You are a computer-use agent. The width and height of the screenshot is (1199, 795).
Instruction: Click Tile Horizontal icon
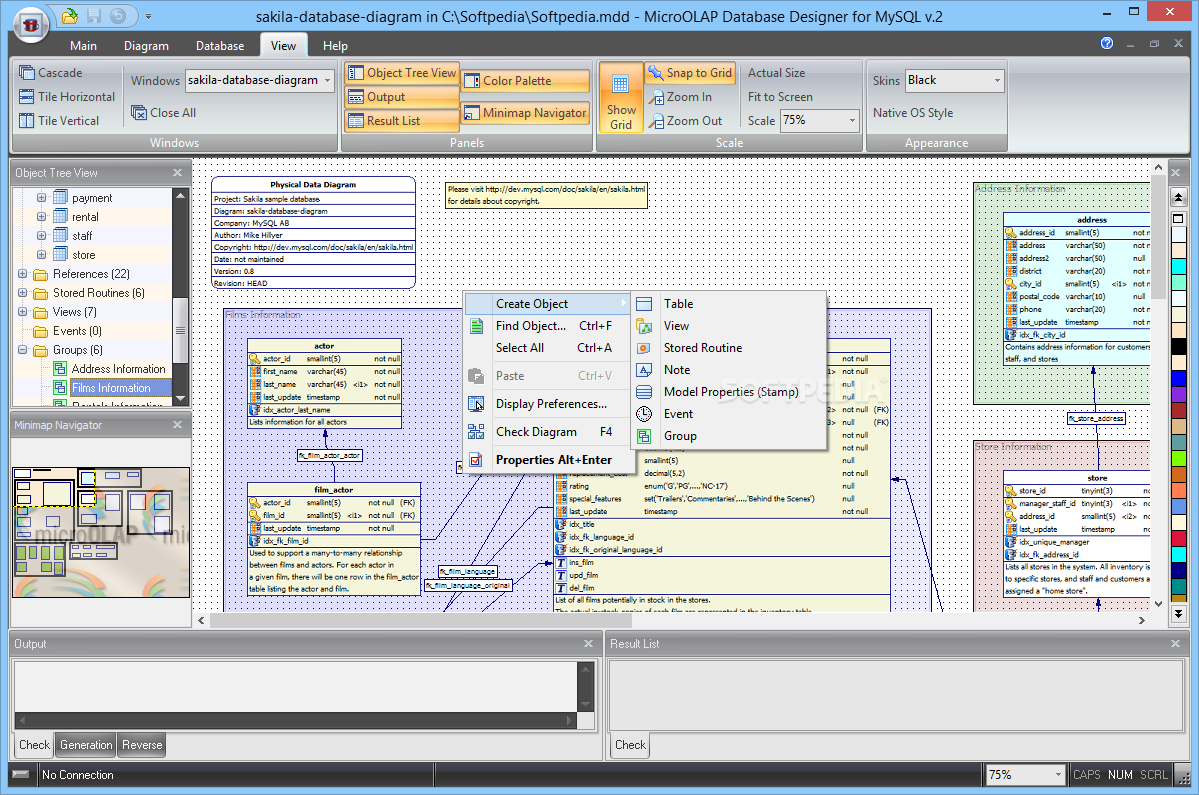point(27,96)
